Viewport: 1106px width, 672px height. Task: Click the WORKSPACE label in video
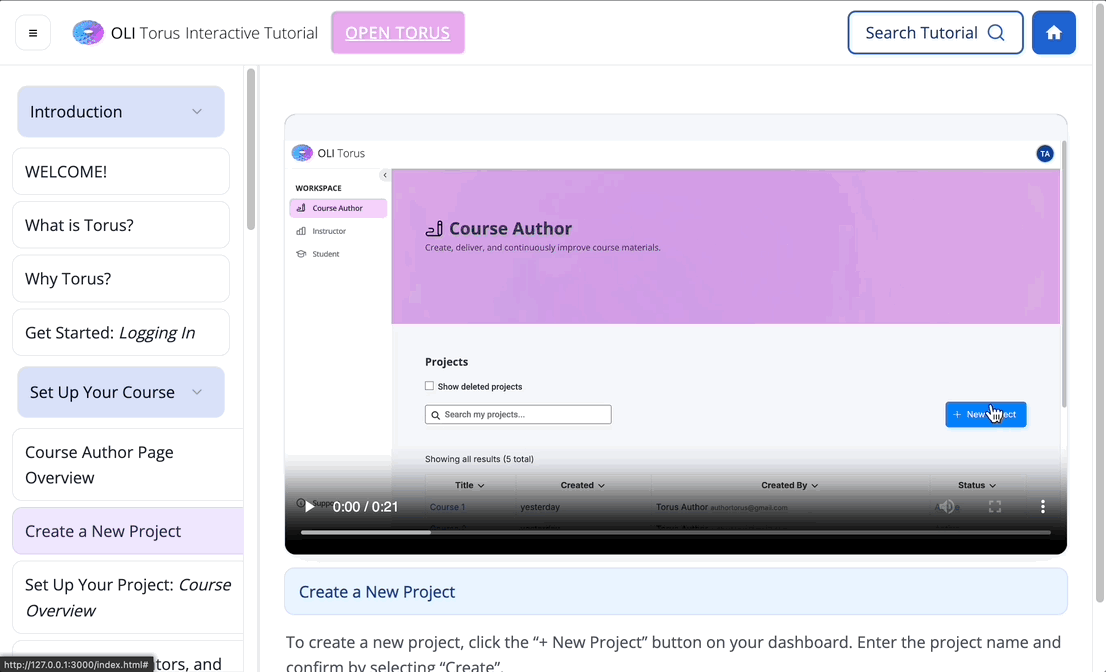click(318, 188)
